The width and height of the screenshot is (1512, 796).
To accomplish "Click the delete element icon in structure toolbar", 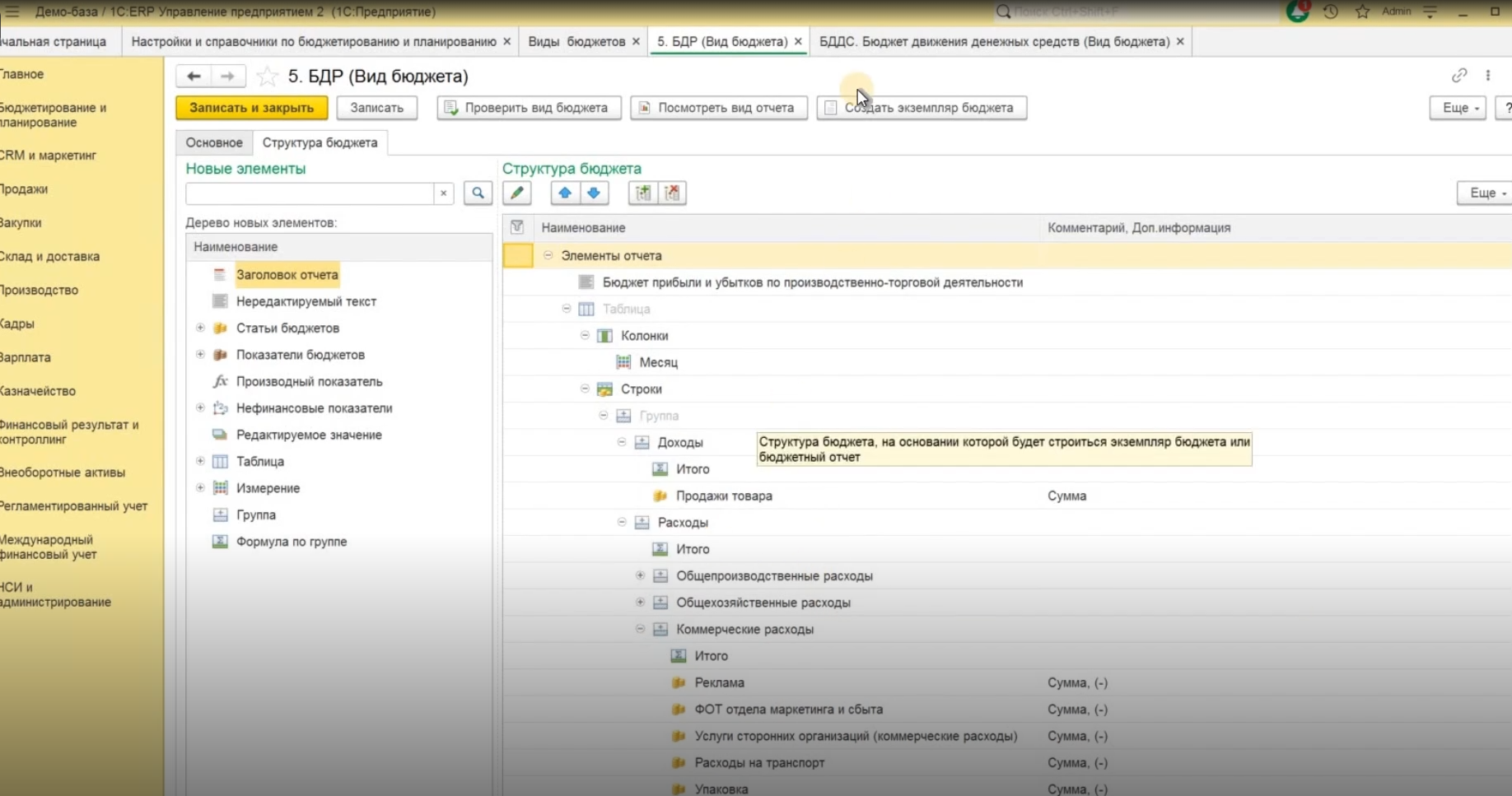I will pos(673,193).
